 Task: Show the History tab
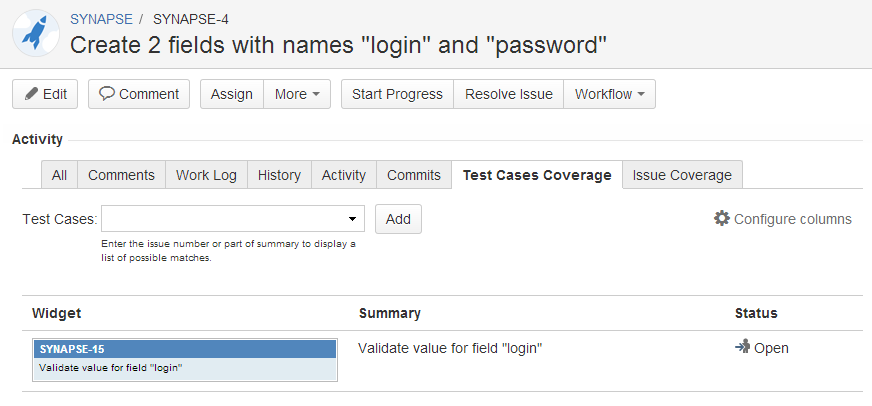click(279, 175)
